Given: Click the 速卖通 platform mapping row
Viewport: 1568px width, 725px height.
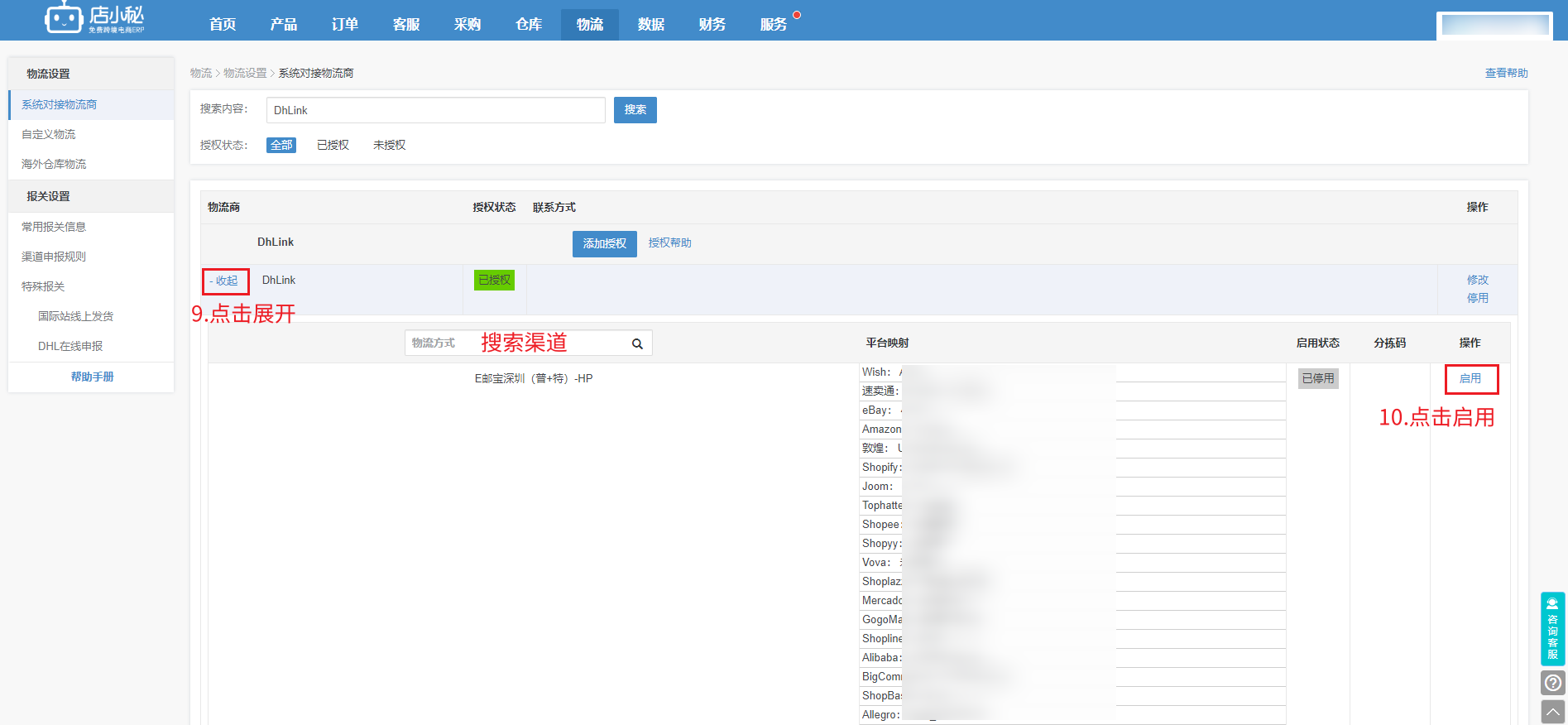Looking at the screenshot, I should coord(1072,391).
